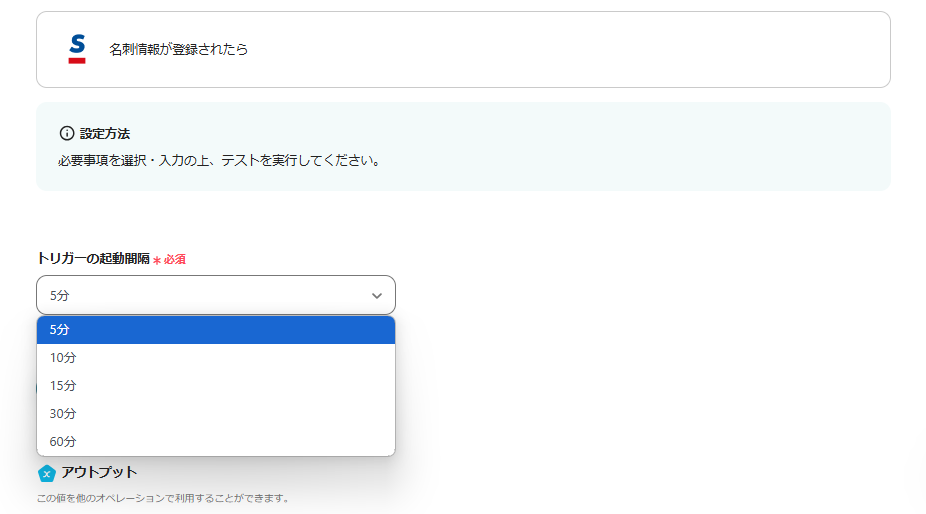Click the 必要事項を選択・入力の上 instruction text
The image size is (926, 514).
click(x=220, y=161)
